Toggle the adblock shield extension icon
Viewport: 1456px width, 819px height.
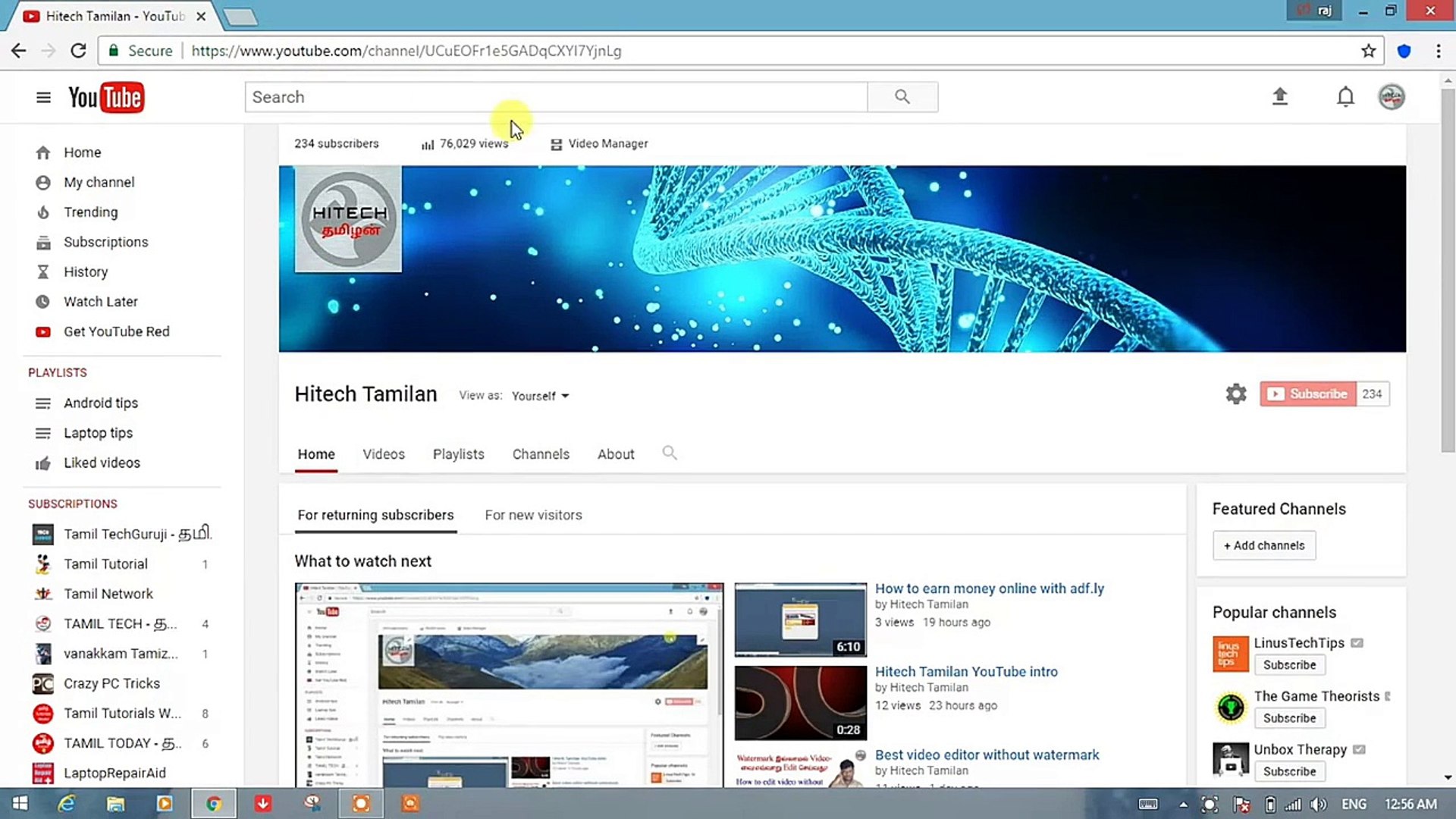(1404, 51)
